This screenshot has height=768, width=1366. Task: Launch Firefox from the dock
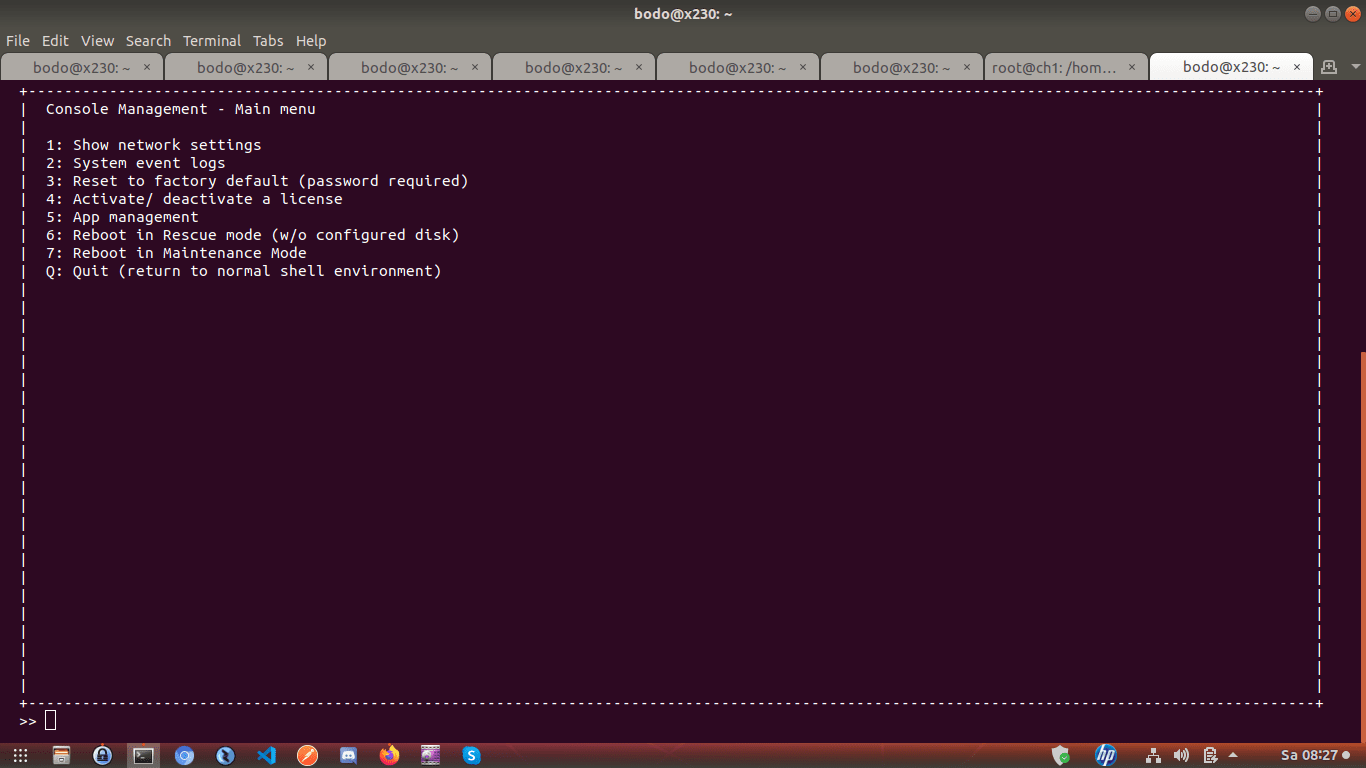click(389, 755)
